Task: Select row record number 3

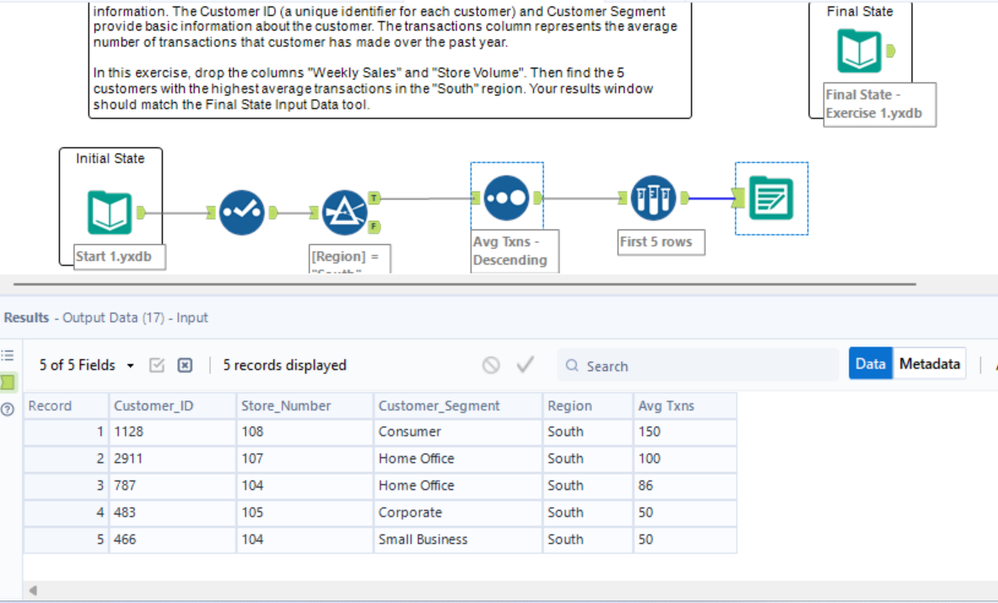Action: pos(66,485)
